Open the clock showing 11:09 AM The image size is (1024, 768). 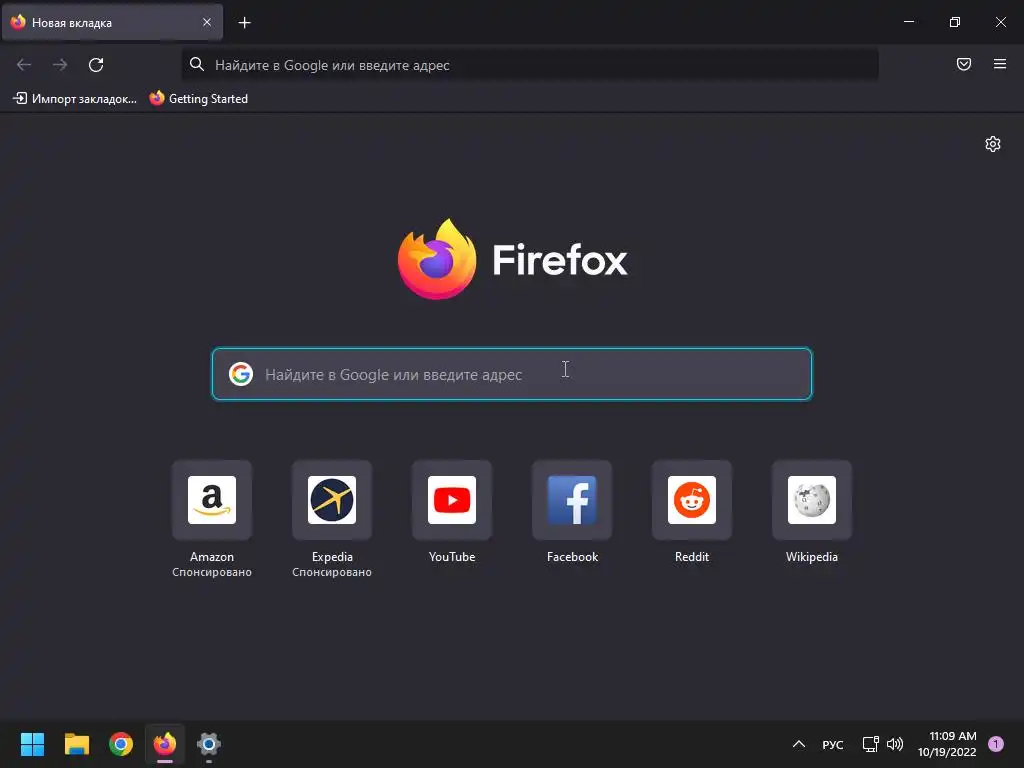click(x=947, y=744)
